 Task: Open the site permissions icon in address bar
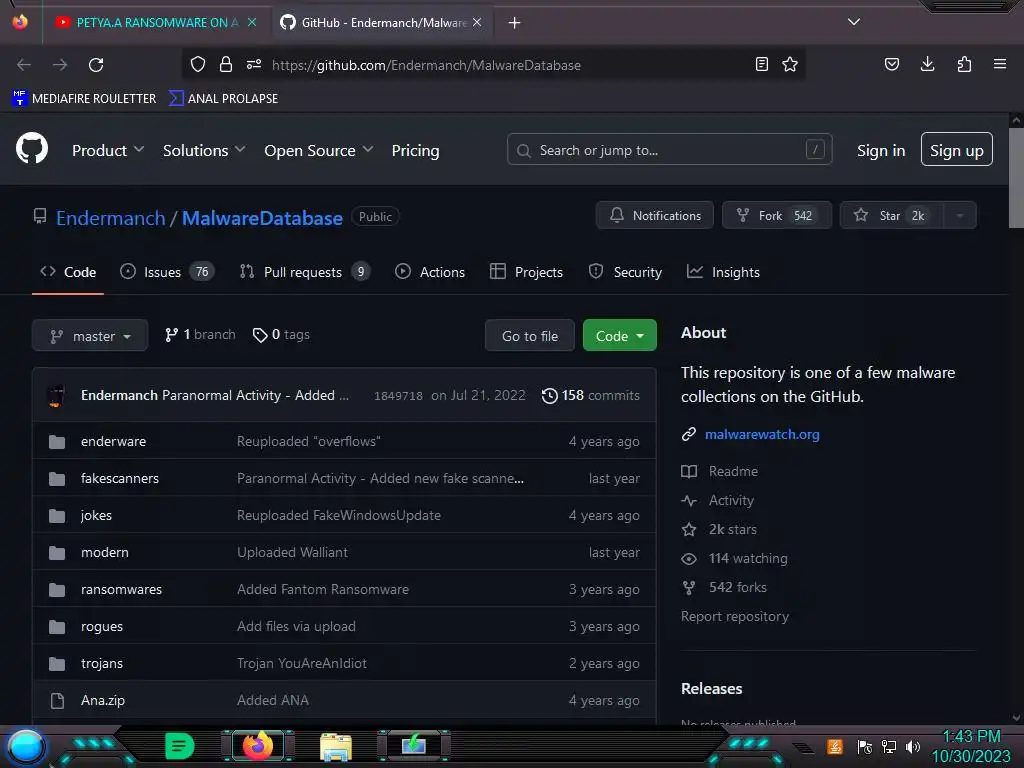click(254, 64)
